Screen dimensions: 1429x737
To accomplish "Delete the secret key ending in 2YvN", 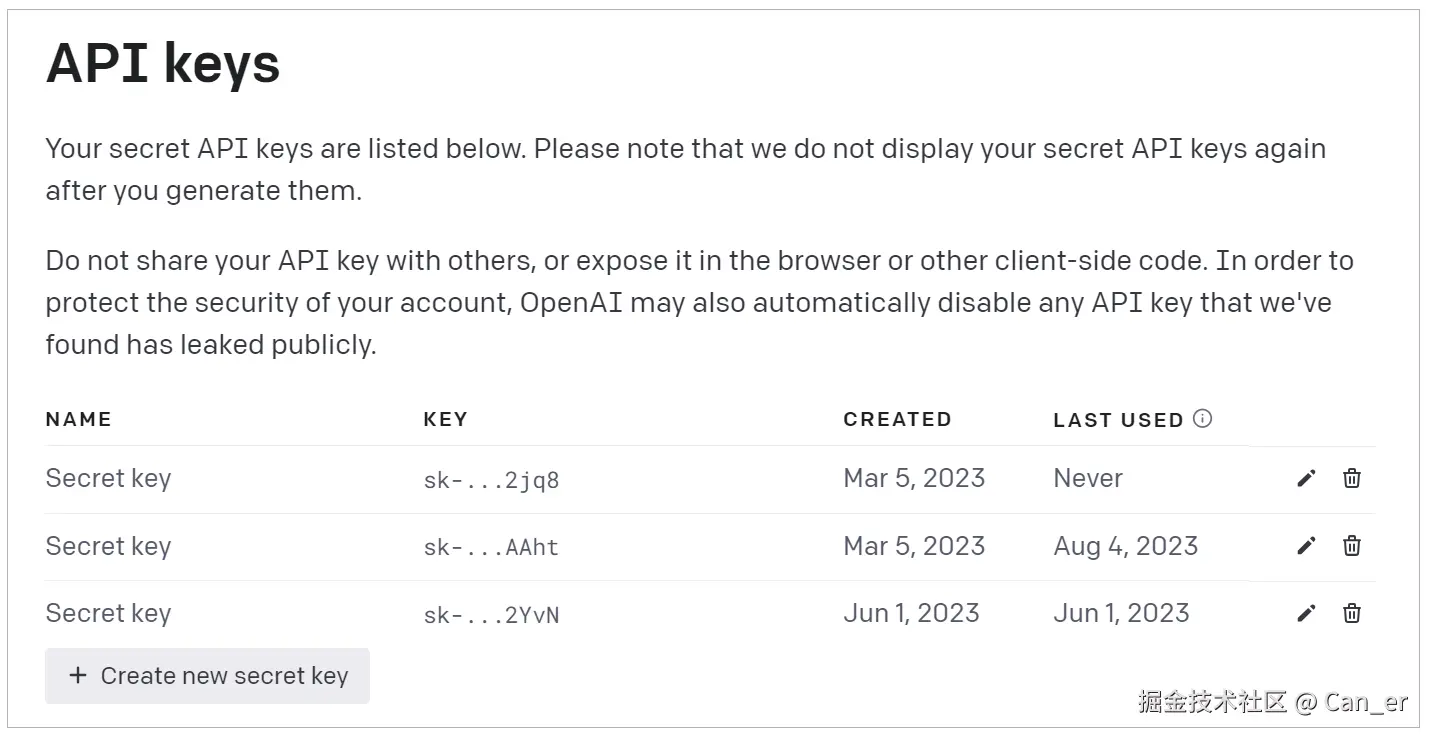I will click(x=1352, y=613).
